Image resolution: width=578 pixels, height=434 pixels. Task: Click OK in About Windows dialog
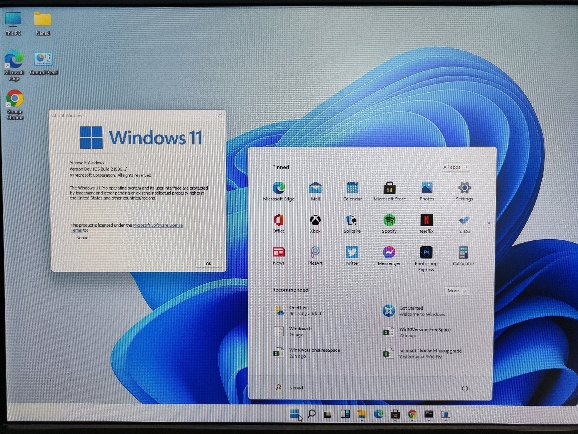pyautogui.click(x=208, y=263)
